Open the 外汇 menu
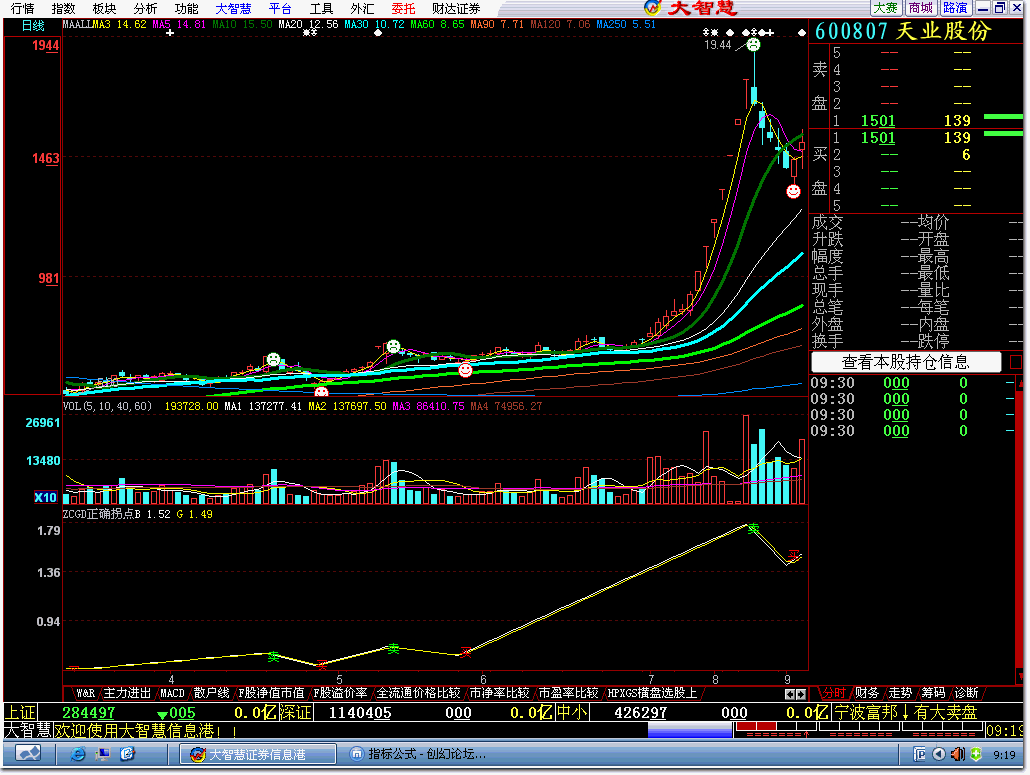The width and height of the screenshot is (1030, 775). [362, 9]
